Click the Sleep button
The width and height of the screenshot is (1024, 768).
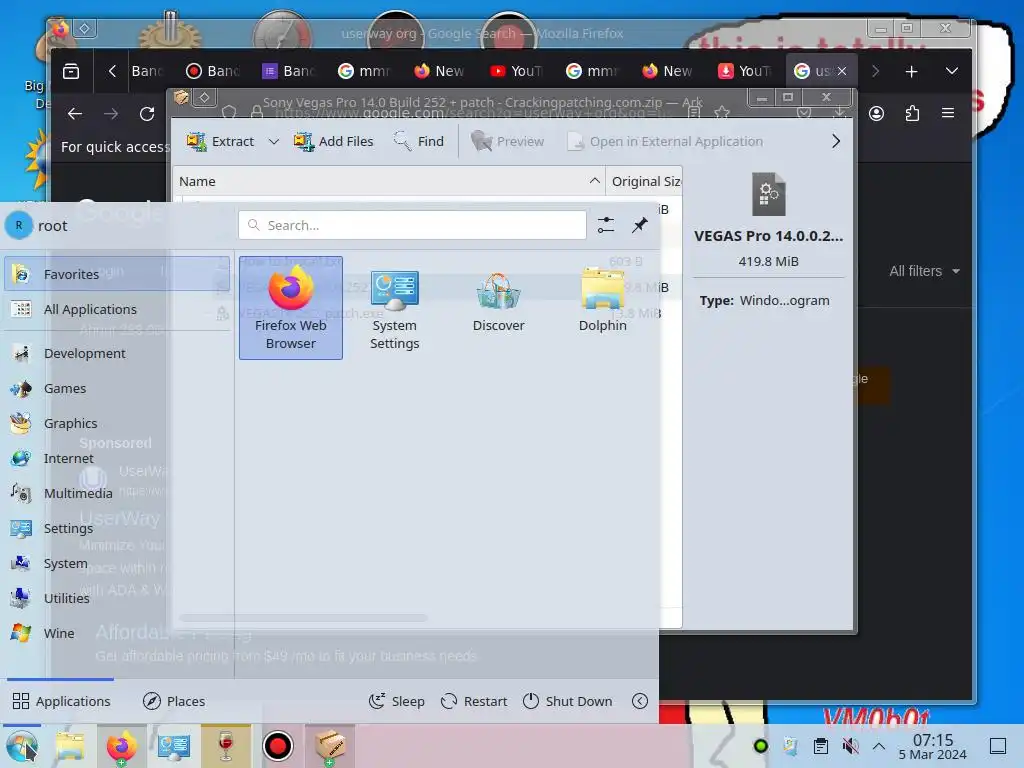pyautogui.click(x=397, y=701)
